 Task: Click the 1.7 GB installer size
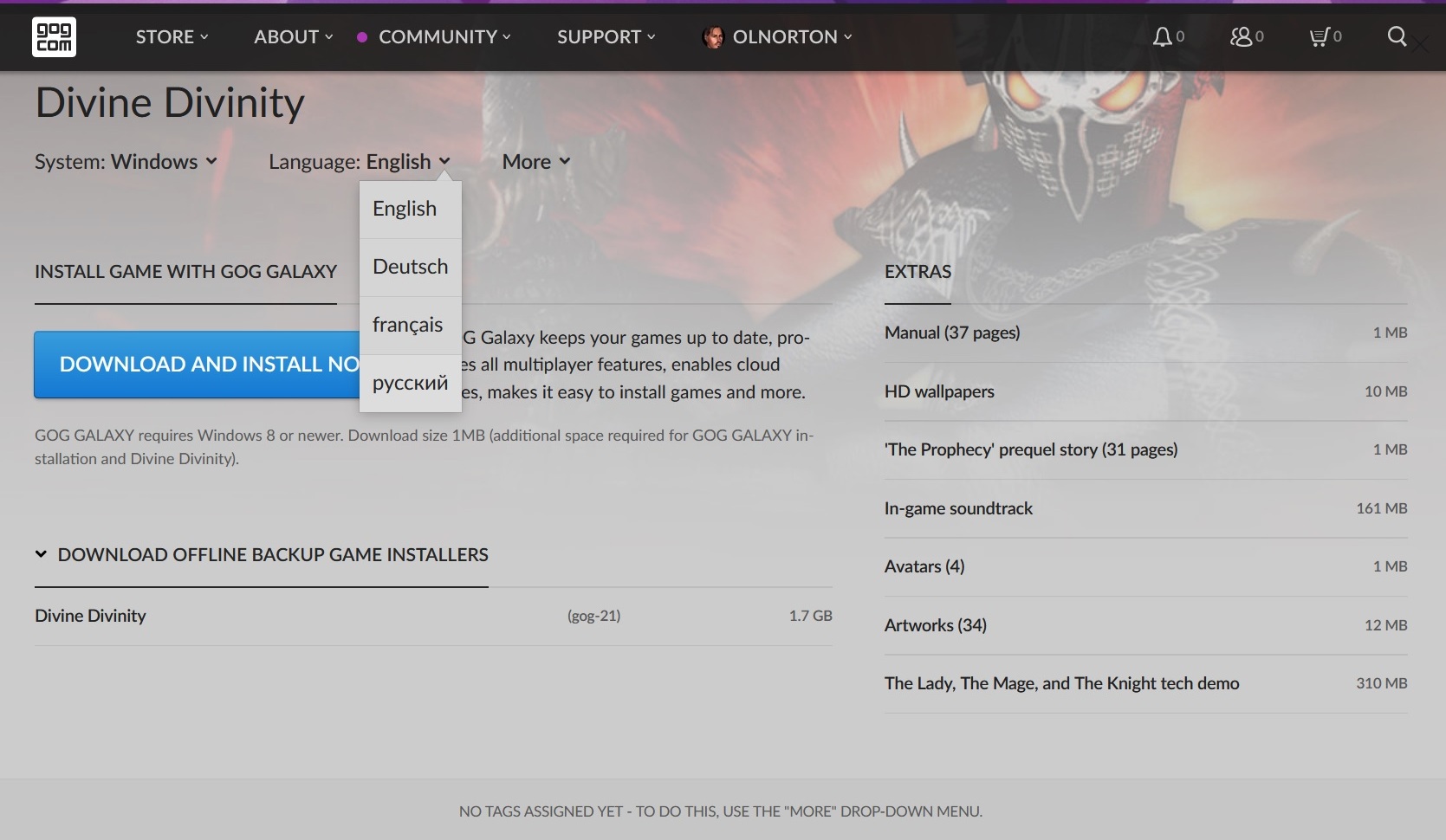click(x=810, y=616)
